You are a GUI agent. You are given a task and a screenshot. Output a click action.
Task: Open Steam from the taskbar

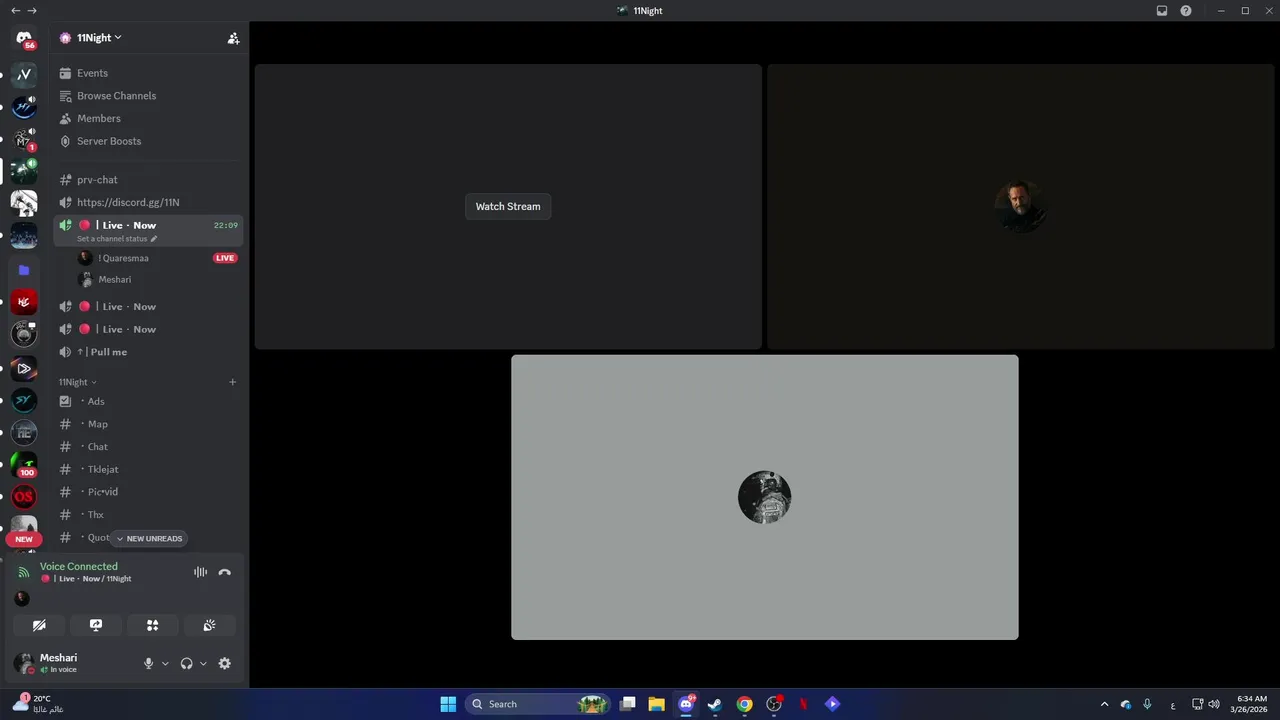[715, 704]
